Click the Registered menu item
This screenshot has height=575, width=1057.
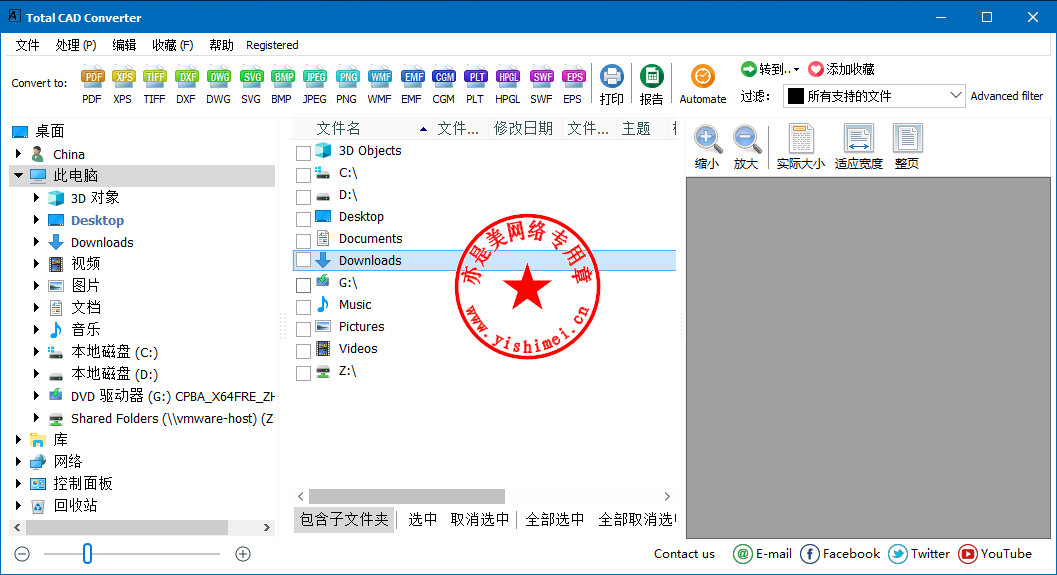click(272, 45)
